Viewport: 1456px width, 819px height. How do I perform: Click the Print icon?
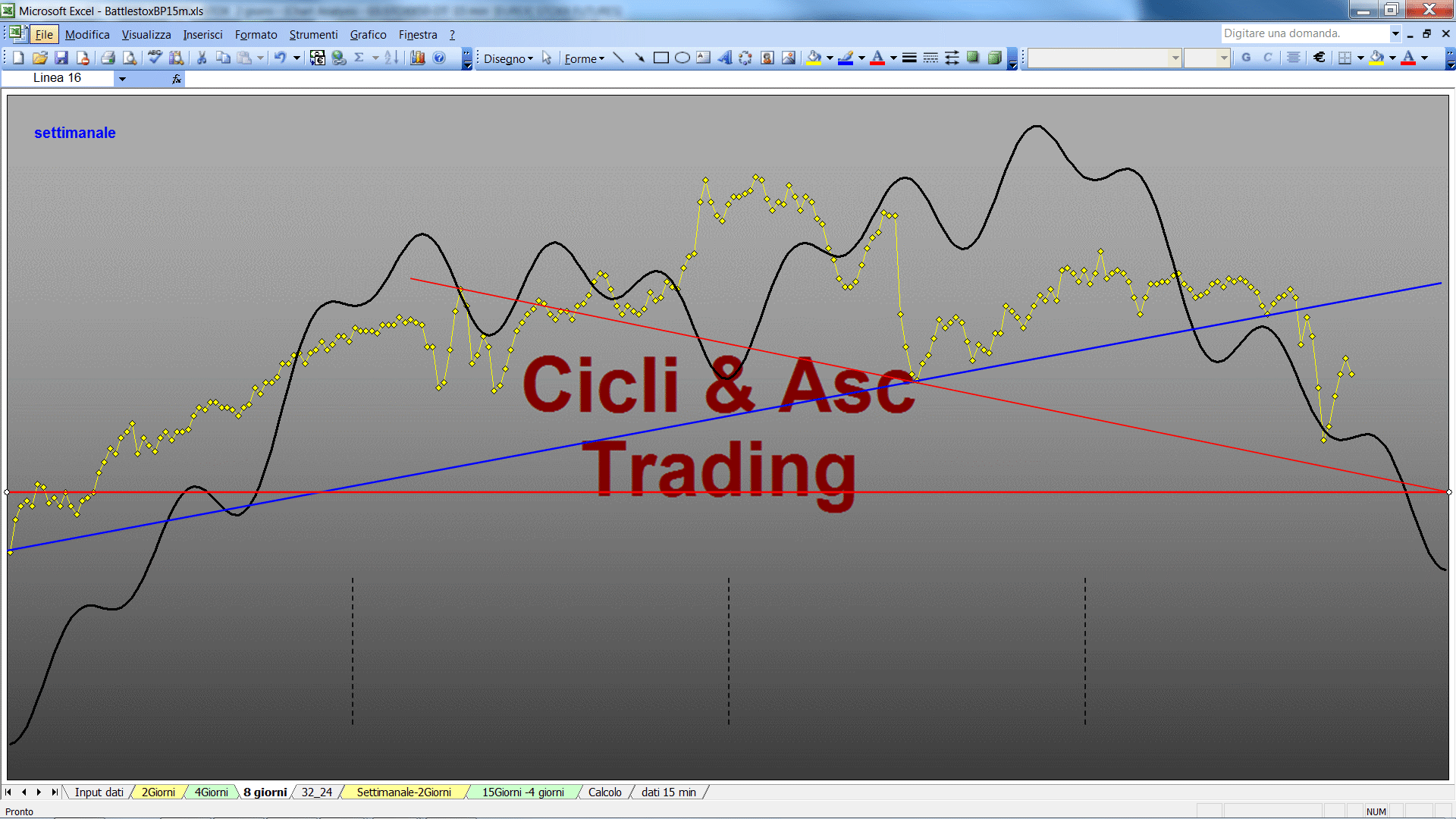108,58
